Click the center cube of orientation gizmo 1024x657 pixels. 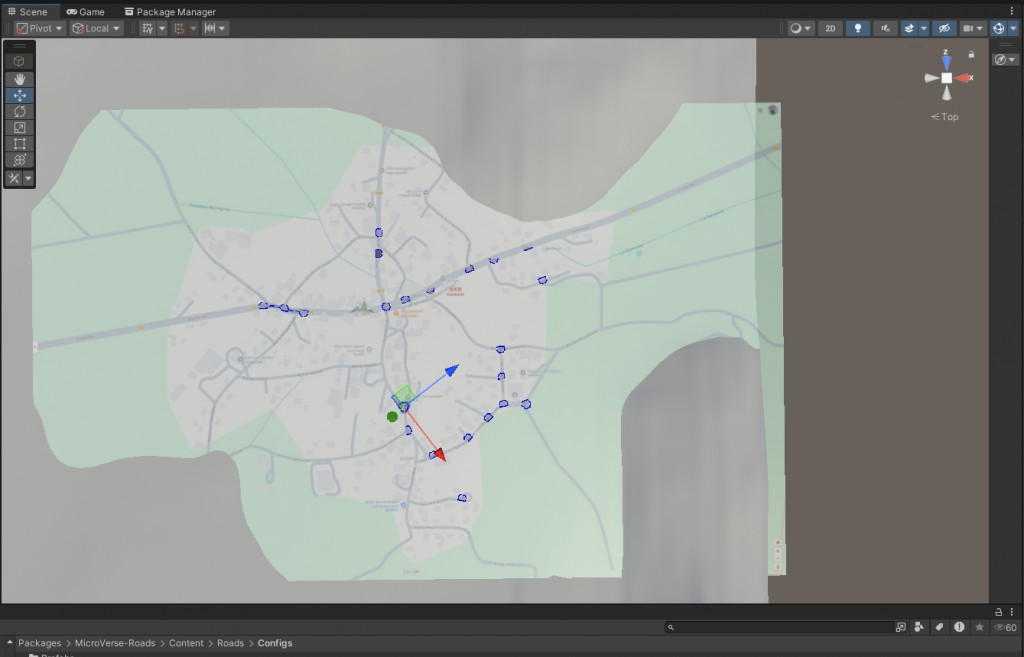click(x=946, y=78)
